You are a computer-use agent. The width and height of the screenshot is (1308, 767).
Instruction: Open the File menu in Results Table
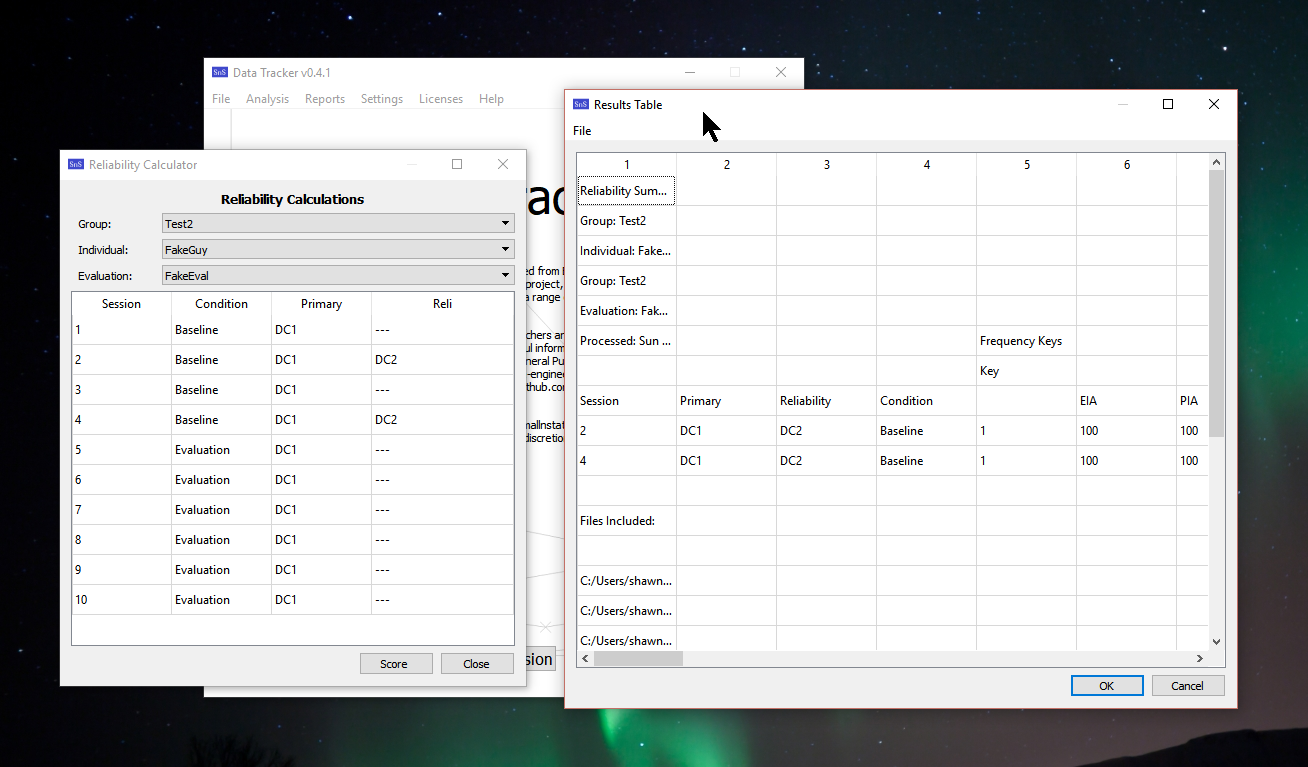(582, 131)
